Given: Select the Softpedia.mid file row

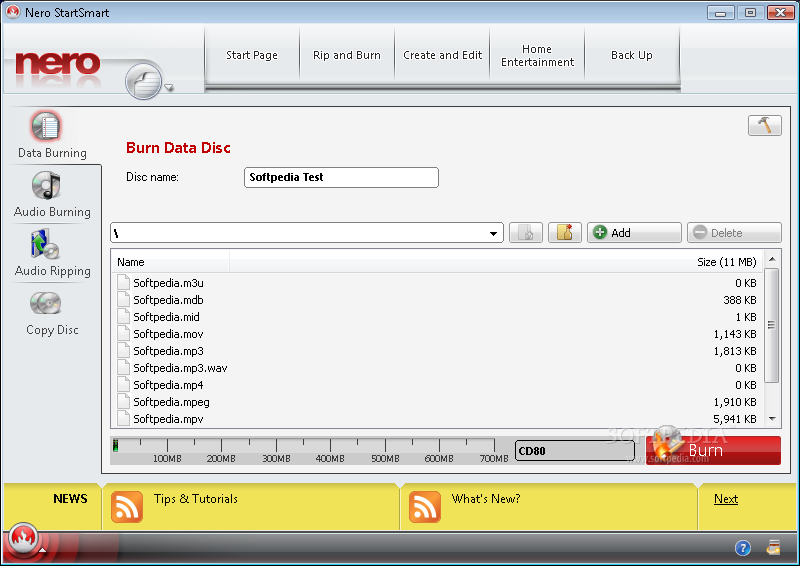Looking at the screenshot, I should click(x=437, y=317).
